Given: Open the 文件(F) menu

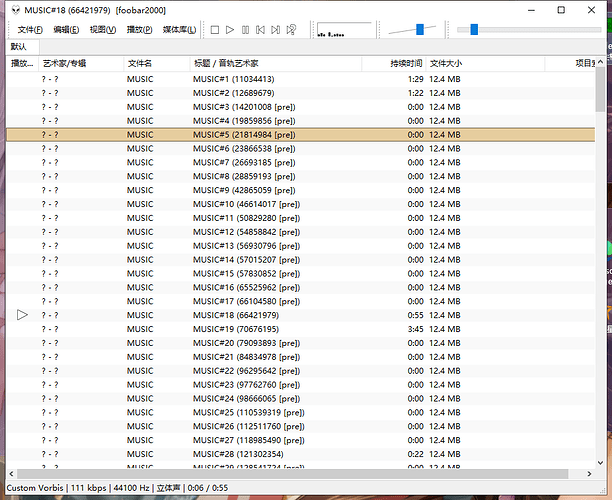Looking at the screenshot, I should (30, 30).
